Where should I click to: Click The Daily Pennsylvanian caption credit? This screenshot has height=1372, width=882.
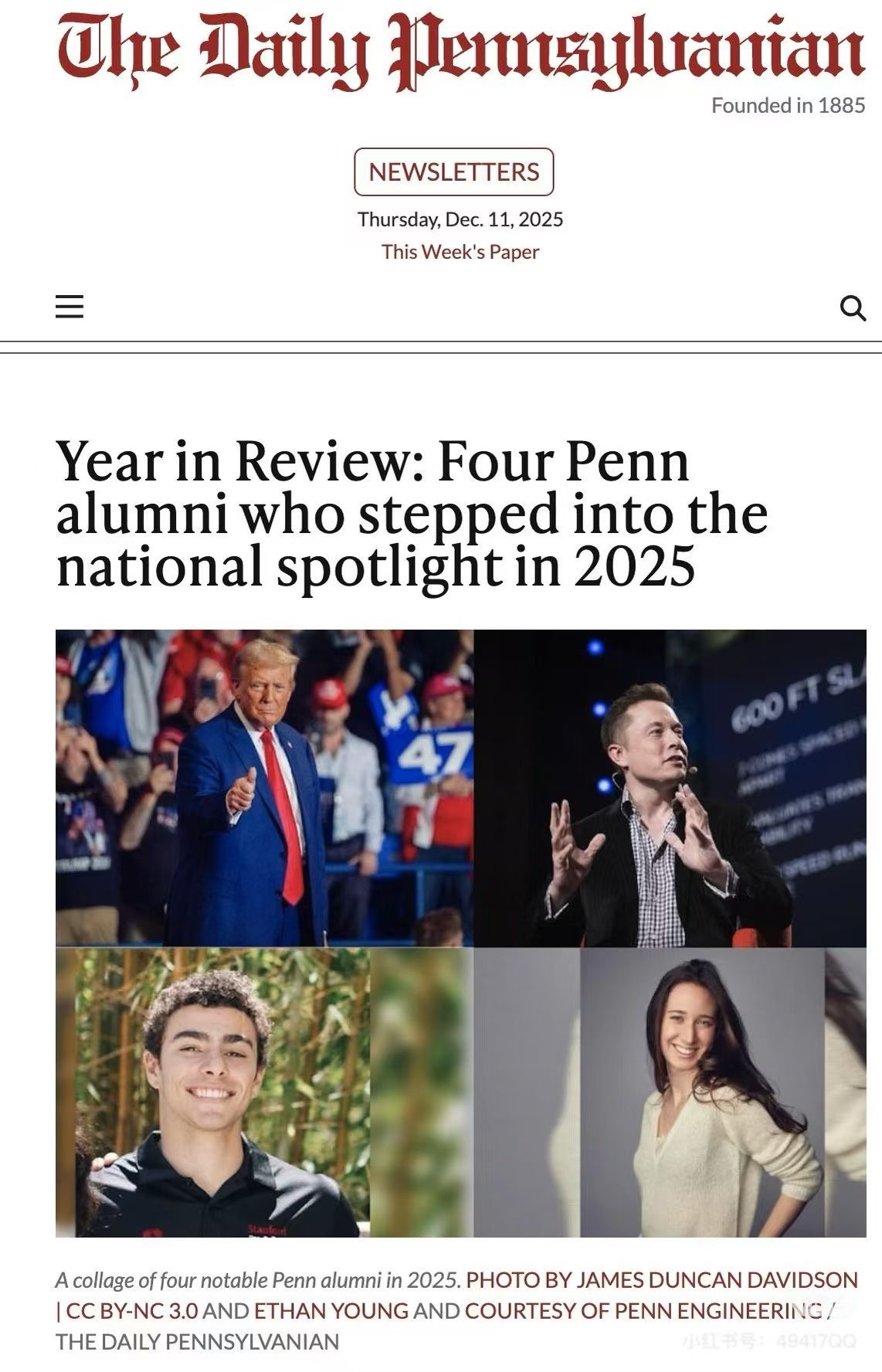(x=198, y=1342)
